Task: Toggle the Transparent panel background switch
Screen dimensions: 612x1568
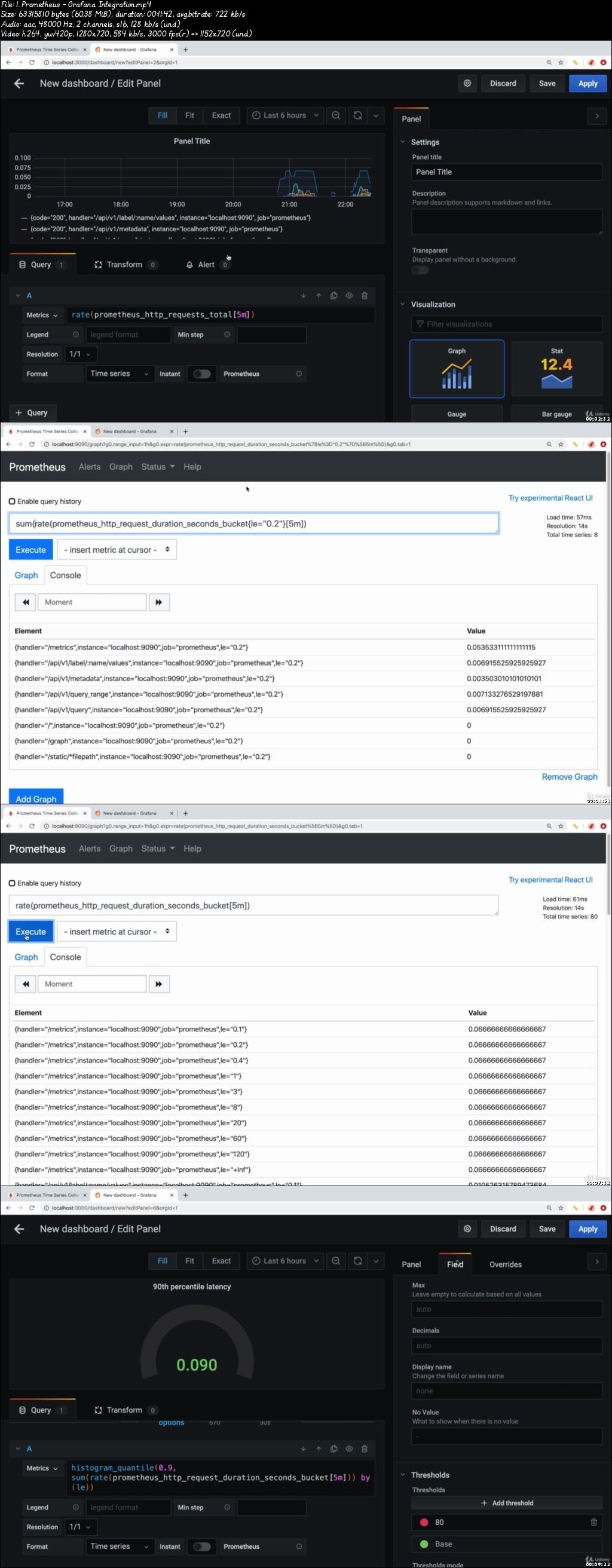Action: coord(420,270)
